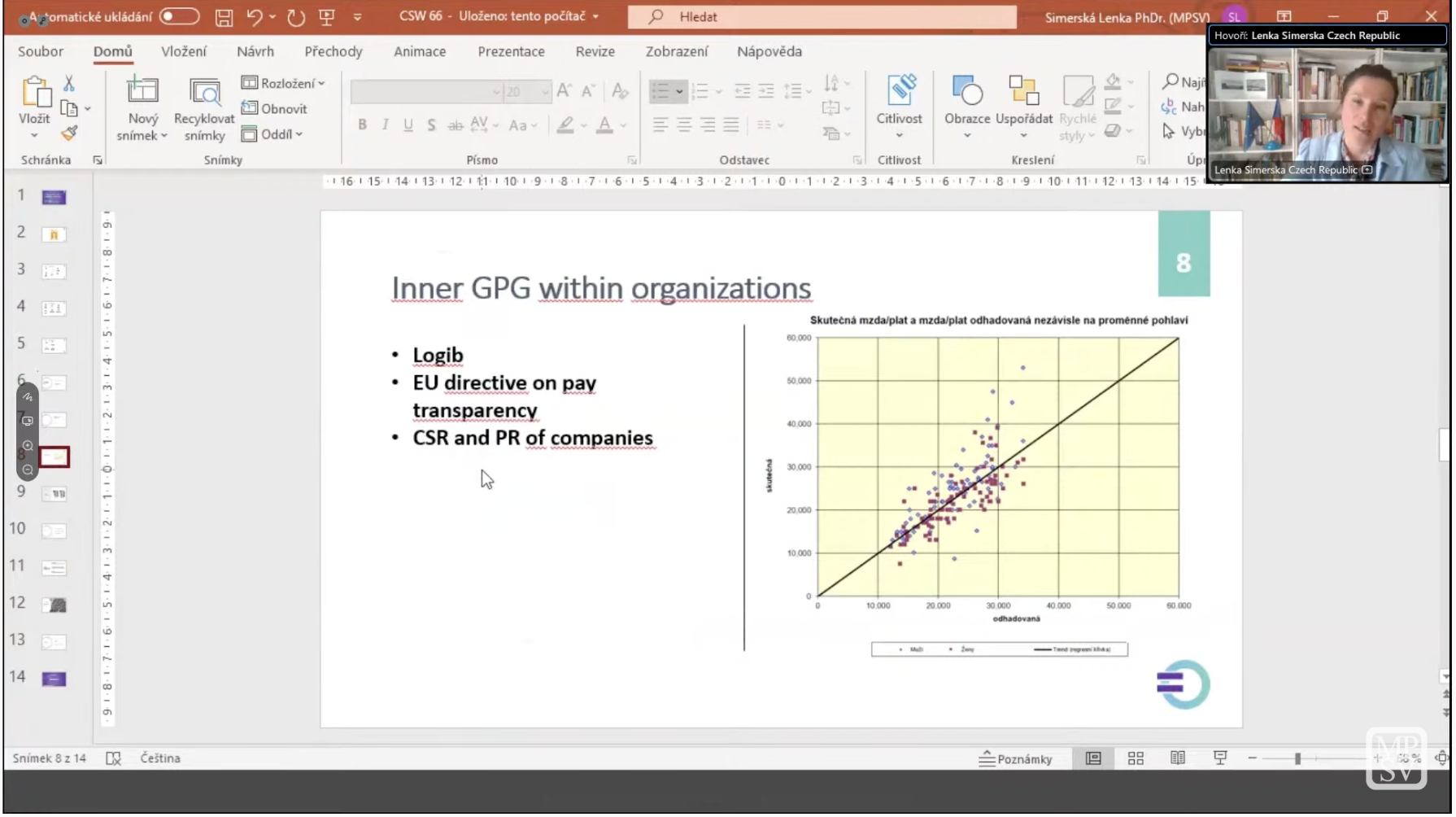Switch to slide sorter view icon
The height and width of the screenshot is (817, 1456).
(x=1136, y=758)
